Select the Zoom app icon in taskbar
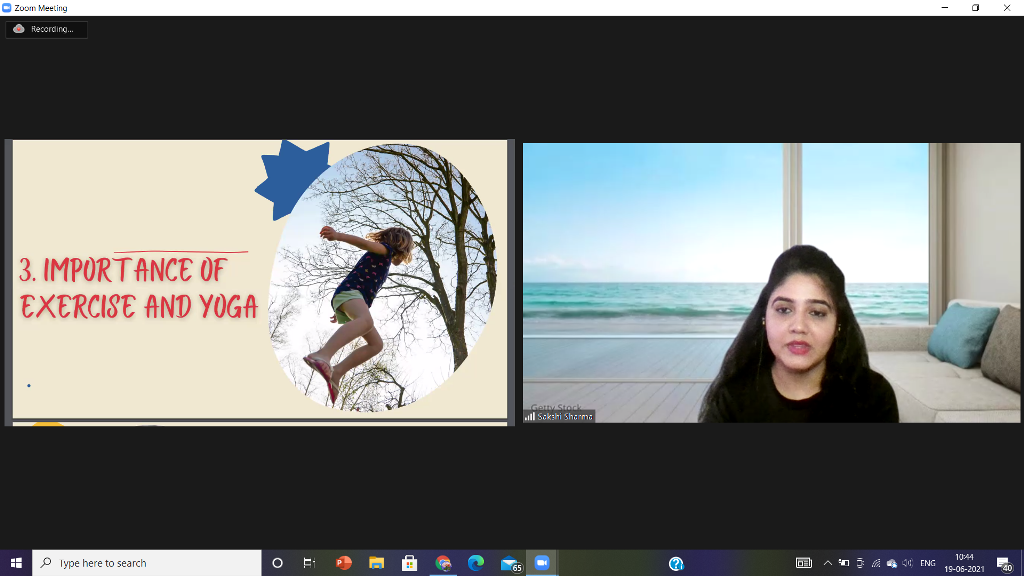The image size is (1024, 576). (542, 563)
